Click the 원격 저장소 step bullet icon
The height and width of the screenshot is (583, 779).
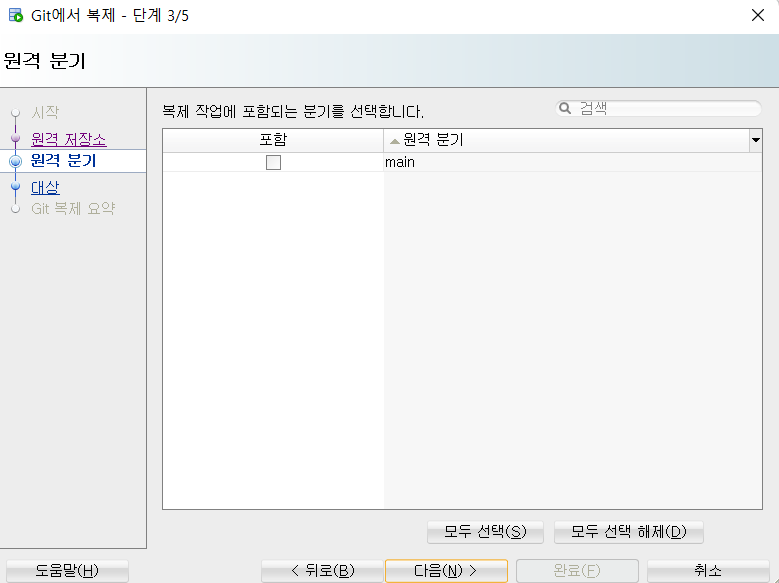16,138
